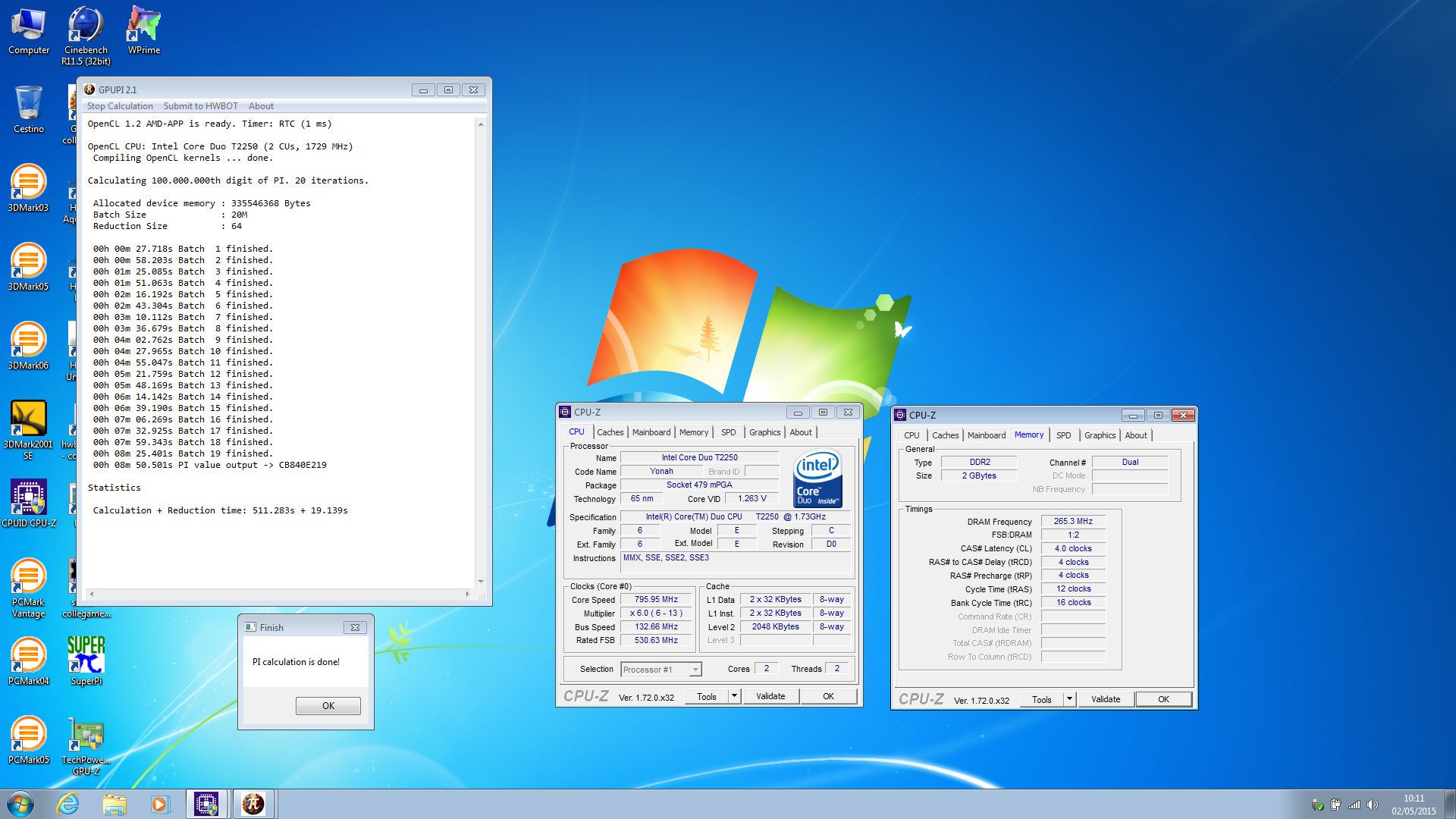Launch Cinebench R11.5 (32bit) shortcut
This screenshot has height=819, width=1456.
tap(86, 36)
